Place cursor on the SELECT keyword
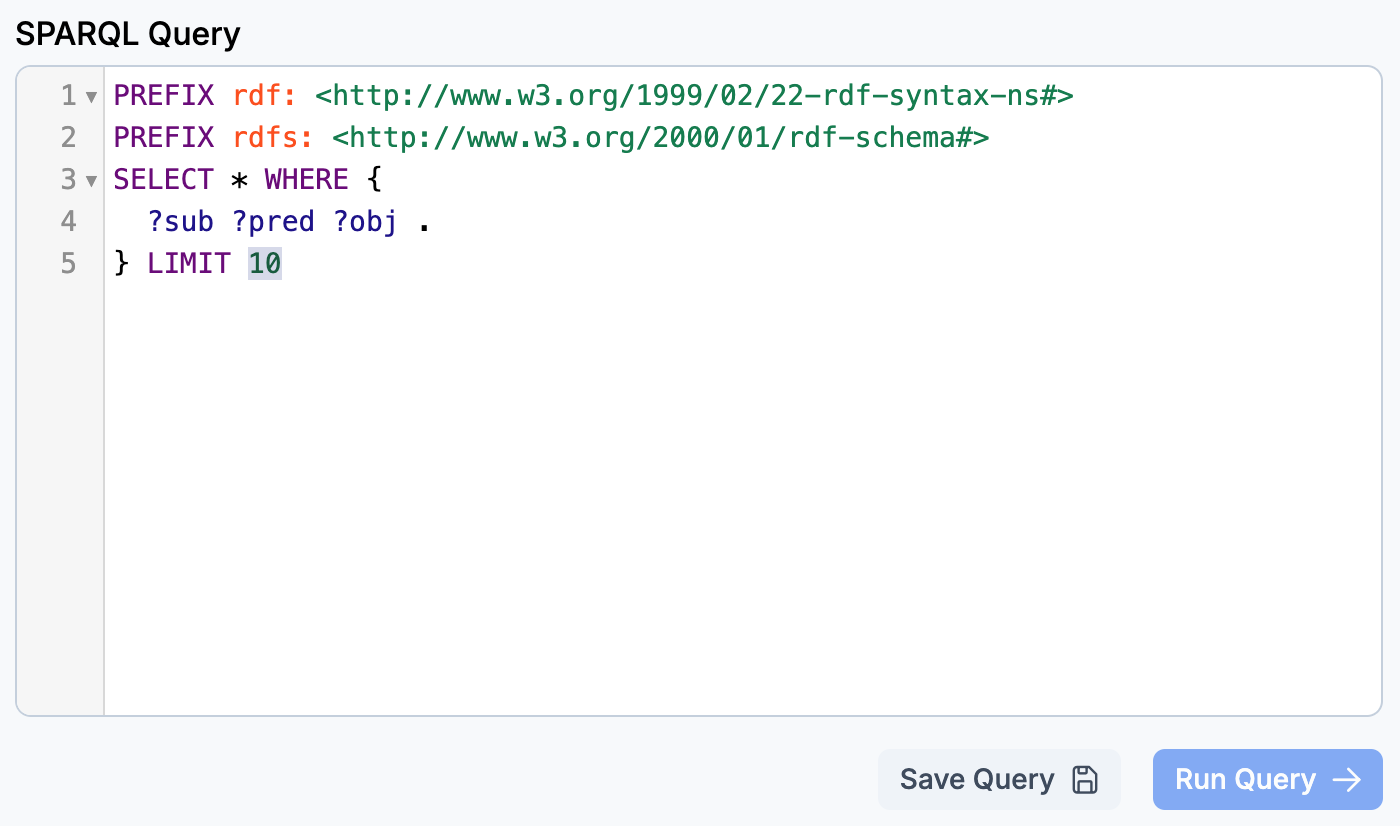The height and width of the screenshot is (826, 1400). 164,180
